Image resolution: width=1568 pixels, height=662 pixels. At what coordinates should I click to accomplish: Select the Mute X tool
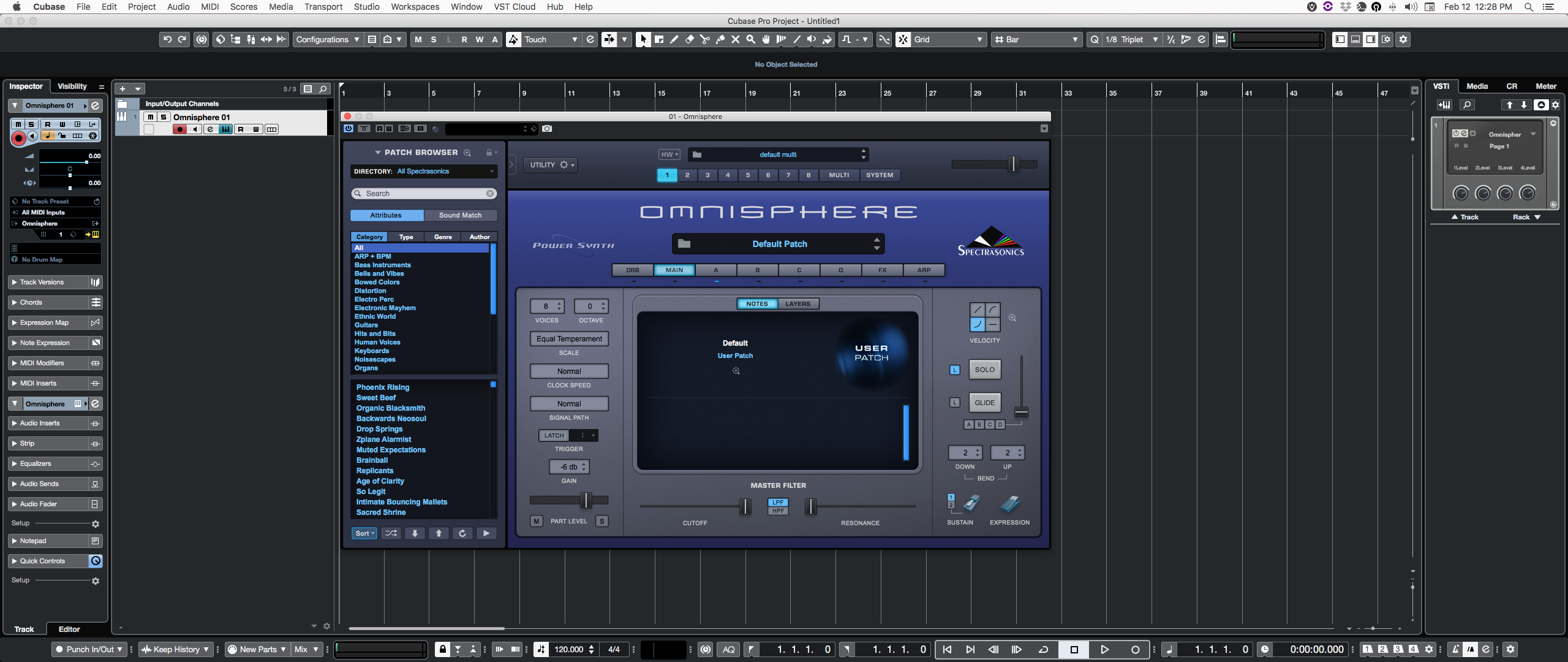(736, 39)
